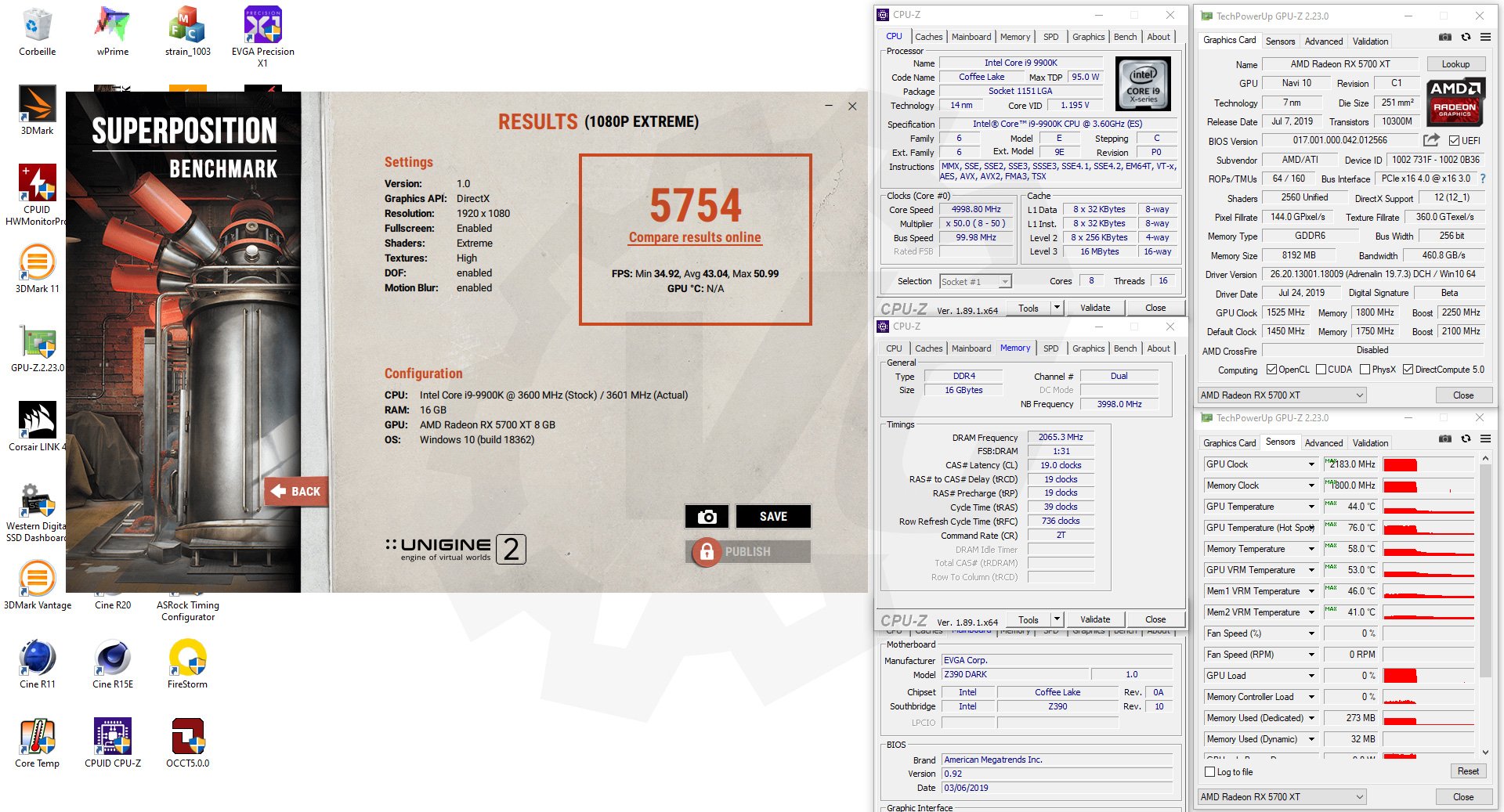Screen dimensions: 1504x812
Task: Click the refresh icon in the GPU-Z Sensors window
Action: [1466, 438]
